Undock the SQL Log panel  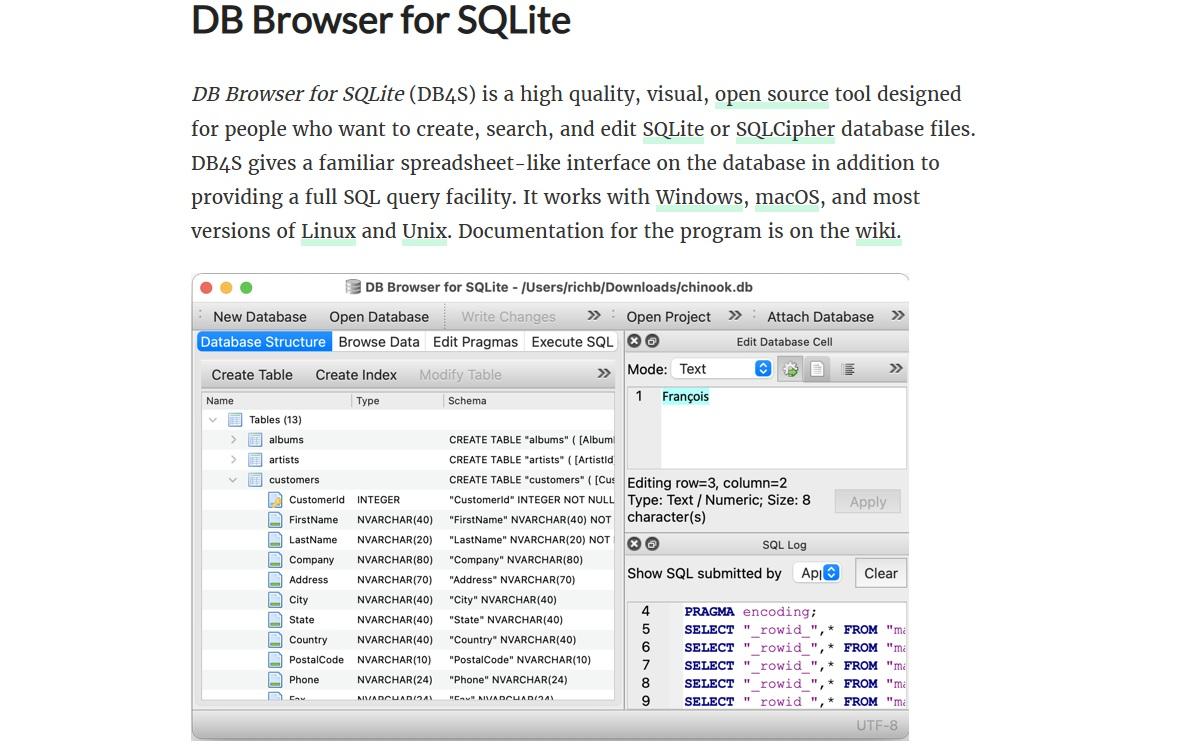pos(652,544)
